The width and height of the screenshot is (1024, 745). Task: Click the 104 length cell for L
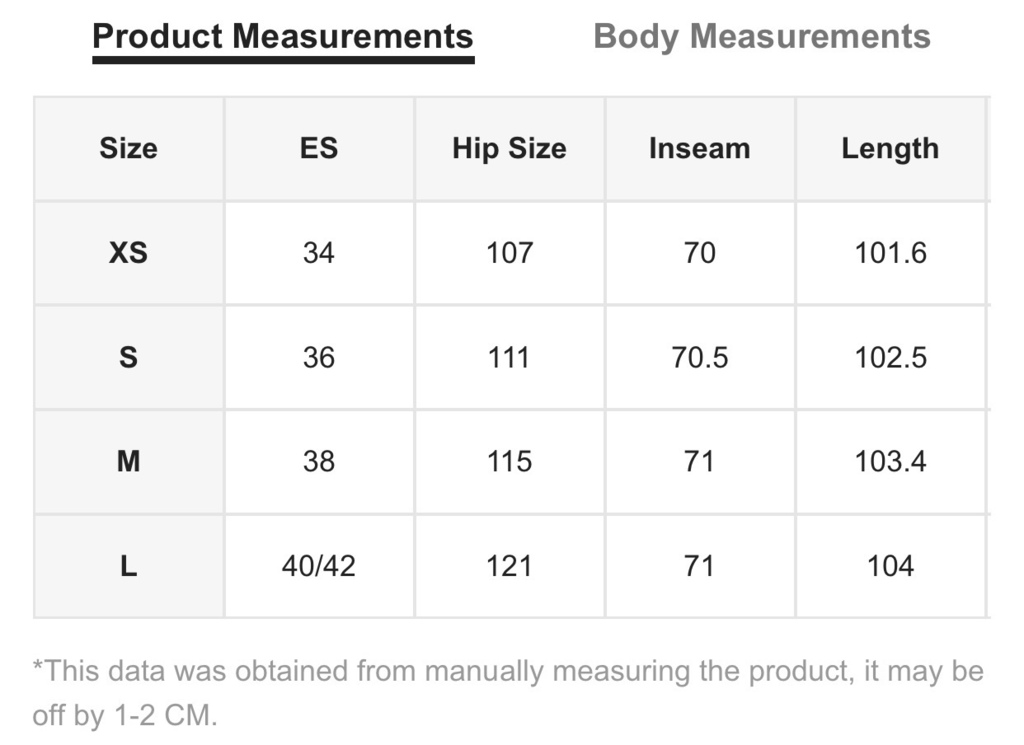(x=890, y=565)
